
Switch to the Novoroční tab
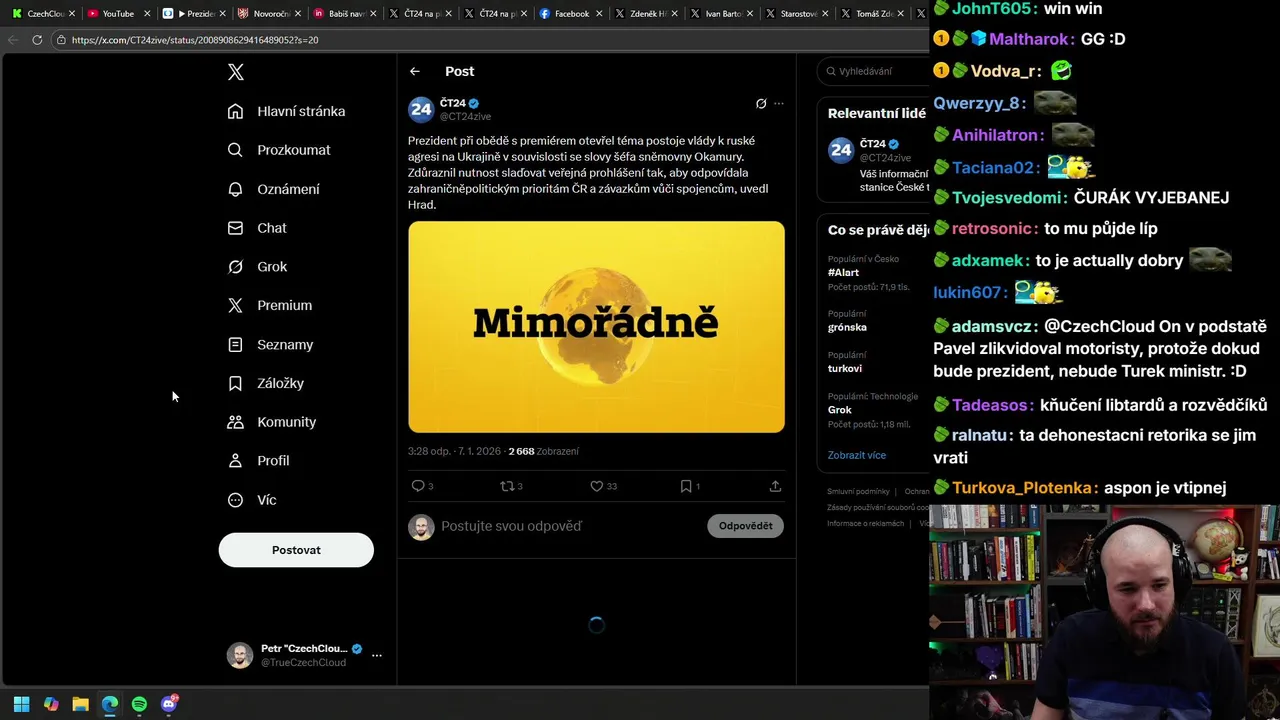[x=270, y=14]
